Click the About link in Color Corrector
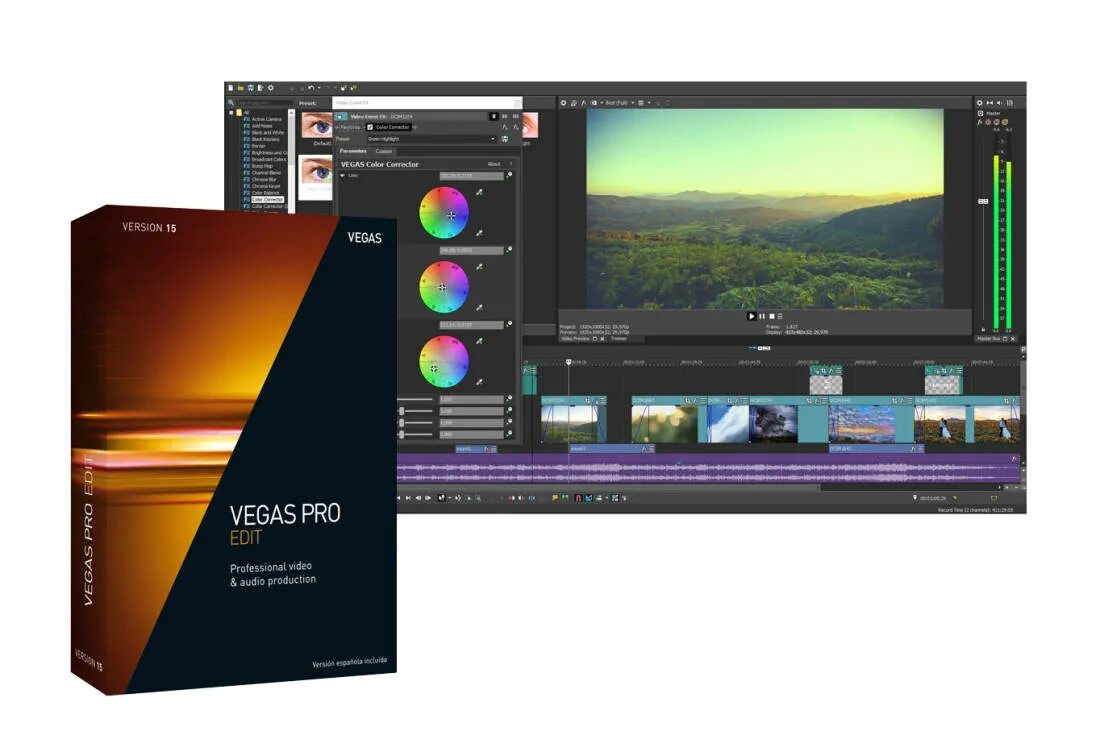Viewport: 1100px width, 756px height. pyautogui.click(x=494, y=164)
